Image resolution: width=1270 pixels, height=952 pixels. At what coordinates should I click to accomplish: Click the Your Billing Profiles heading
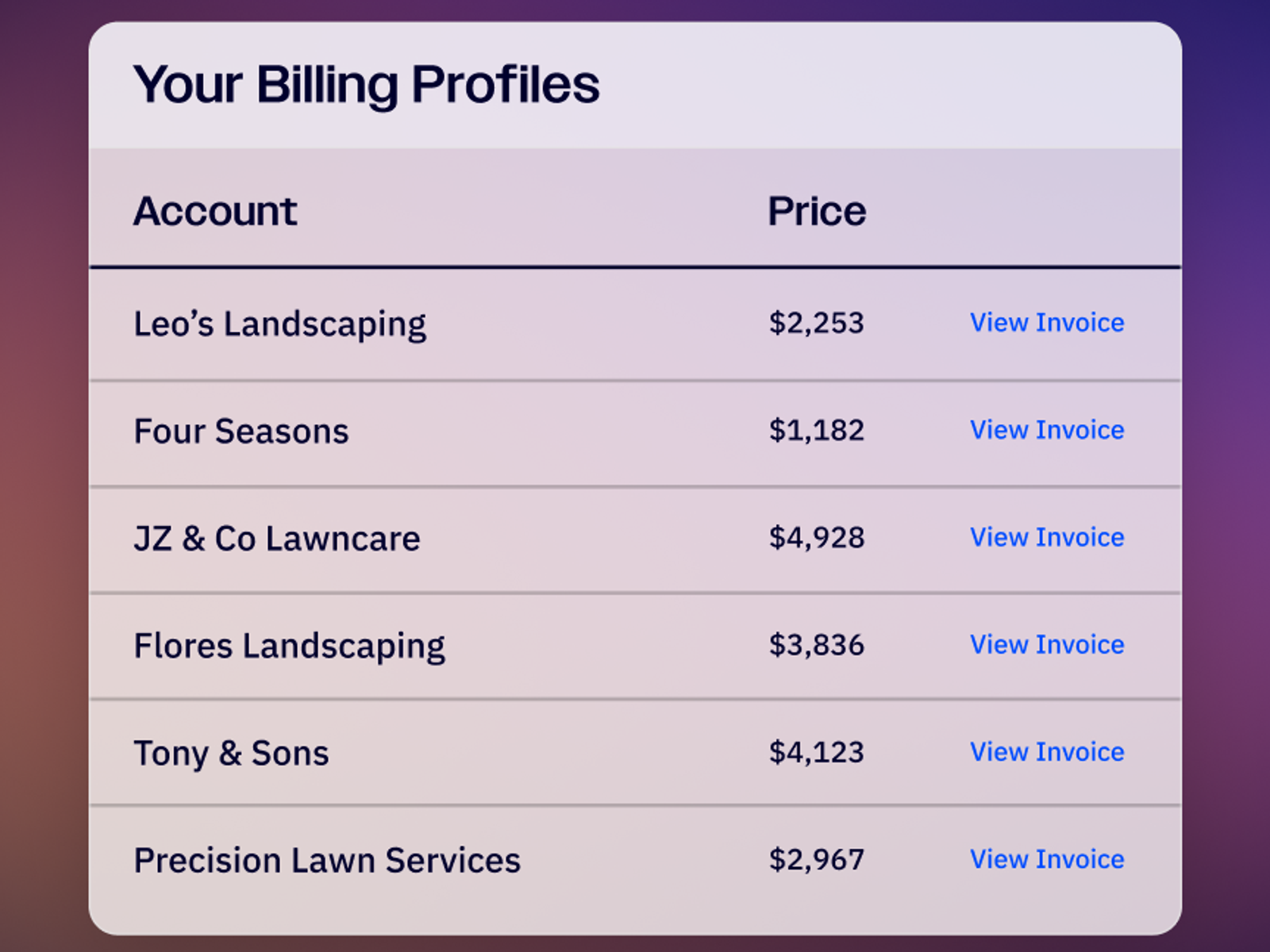(366, 84)
